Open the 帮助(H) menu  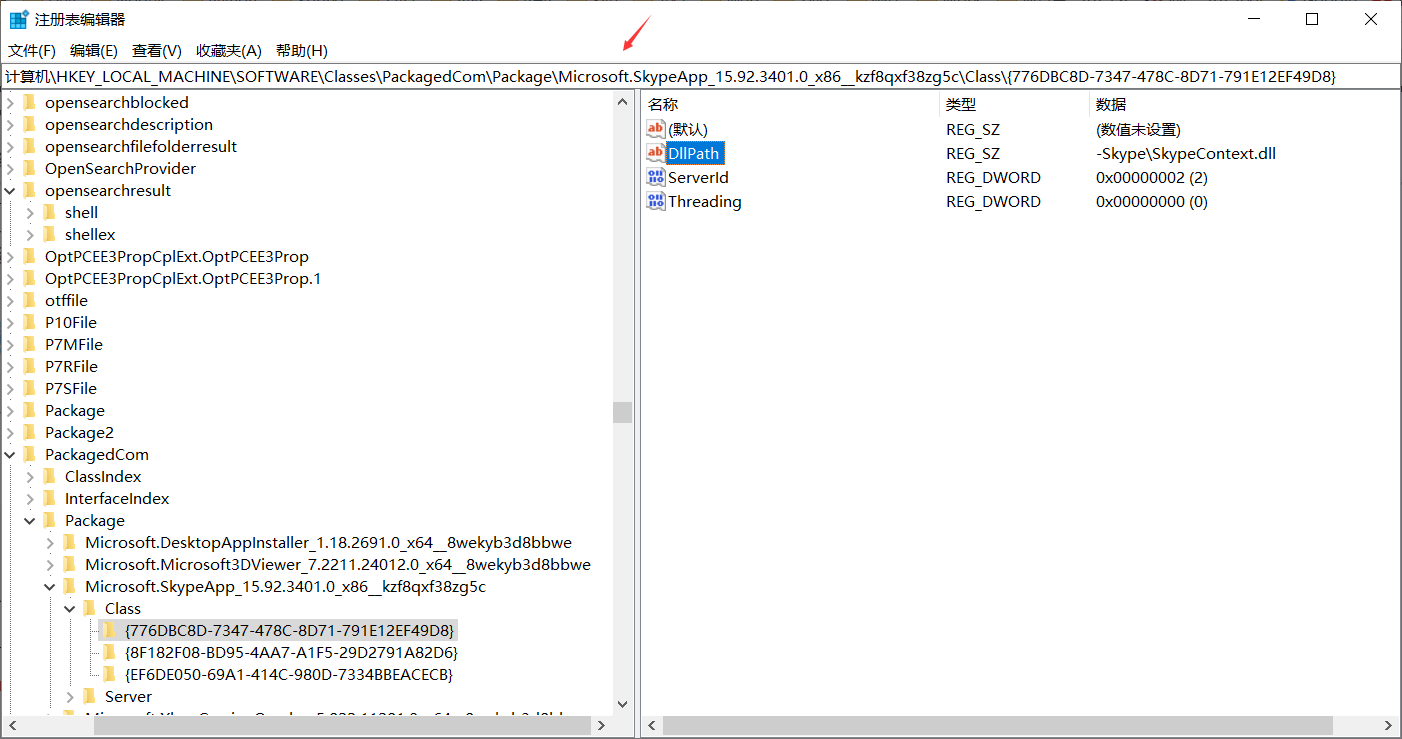(x=302, y=50)
